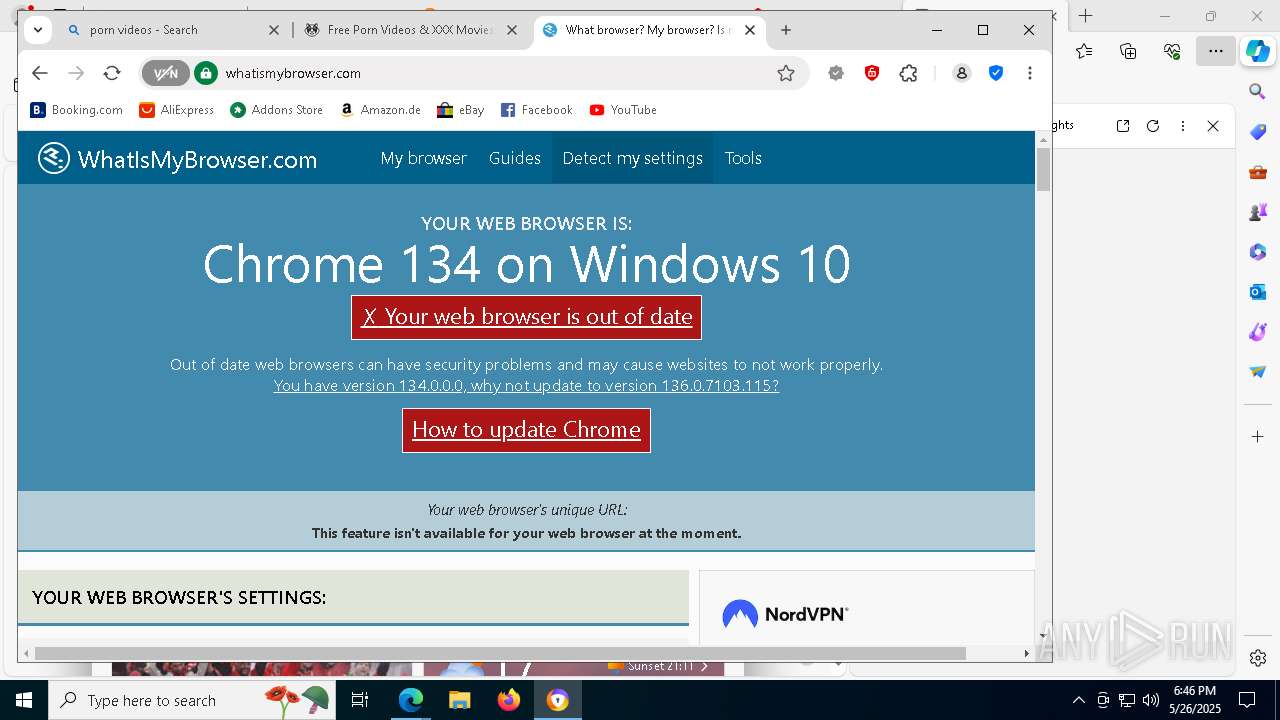Add a sidebar app with plus icon

[1258, 436]
